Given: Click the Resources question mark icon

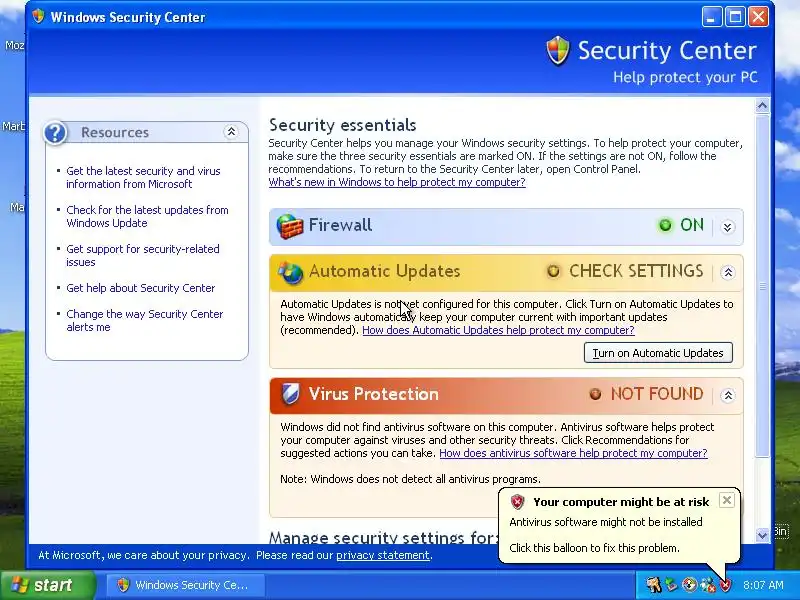Looking at the screenshot, I should click(x=55, y=133).
